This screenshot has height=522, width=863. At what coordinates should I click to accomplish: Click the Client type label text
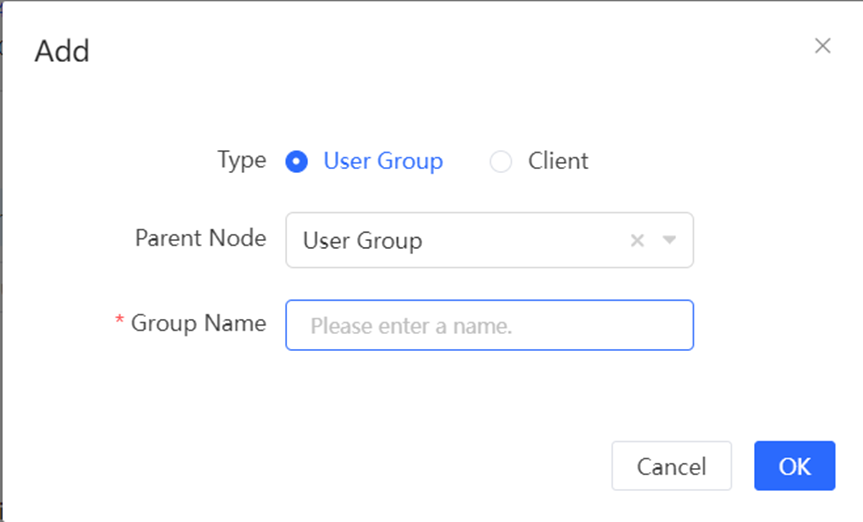[x=558, y=161]
